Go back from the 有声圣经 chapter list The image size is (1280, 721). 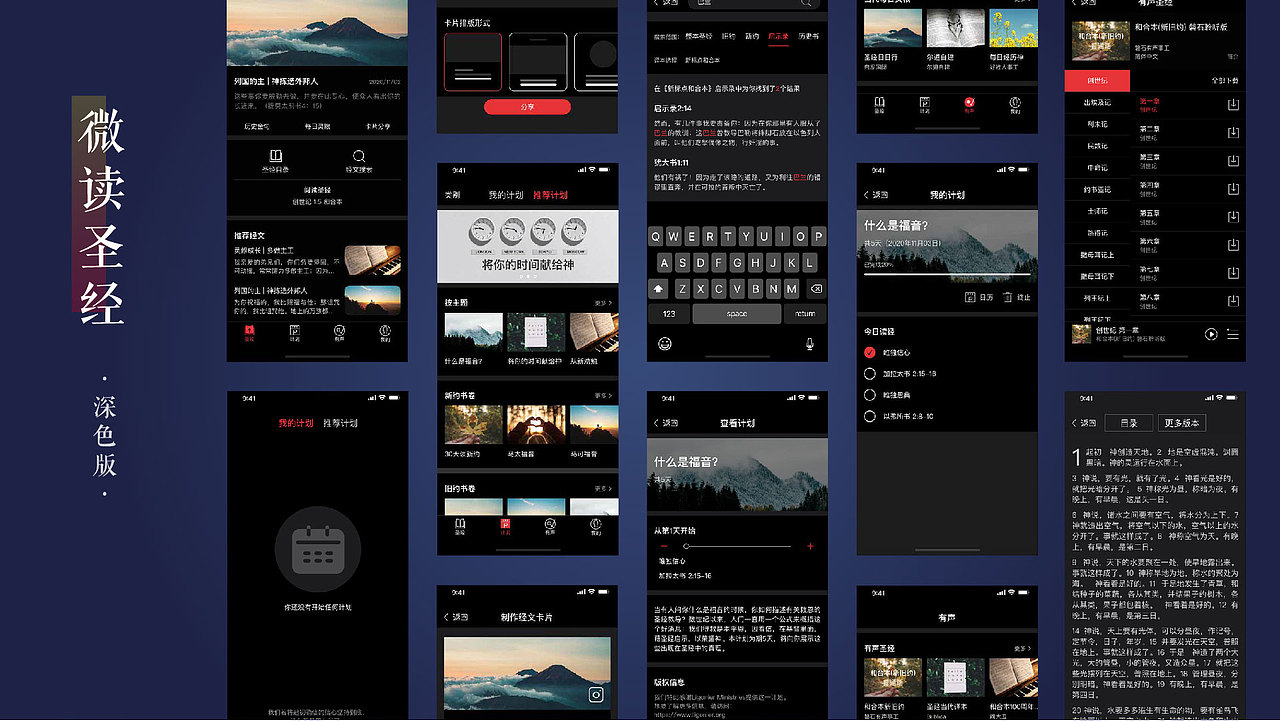coord(1084,3)
